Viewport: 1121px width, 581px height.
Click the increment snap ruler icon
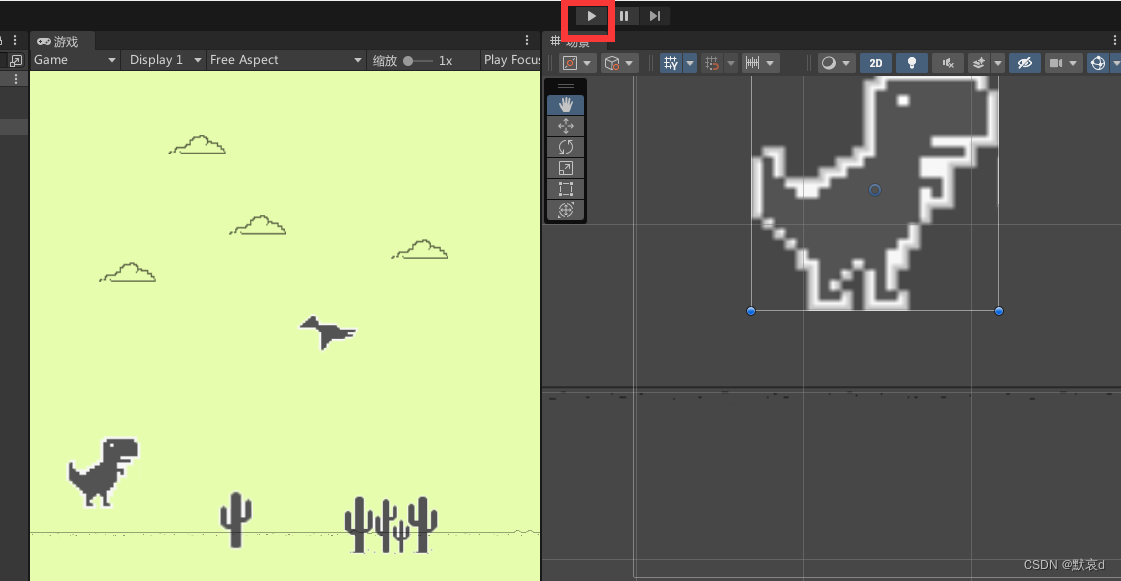(x=752, y=63)
